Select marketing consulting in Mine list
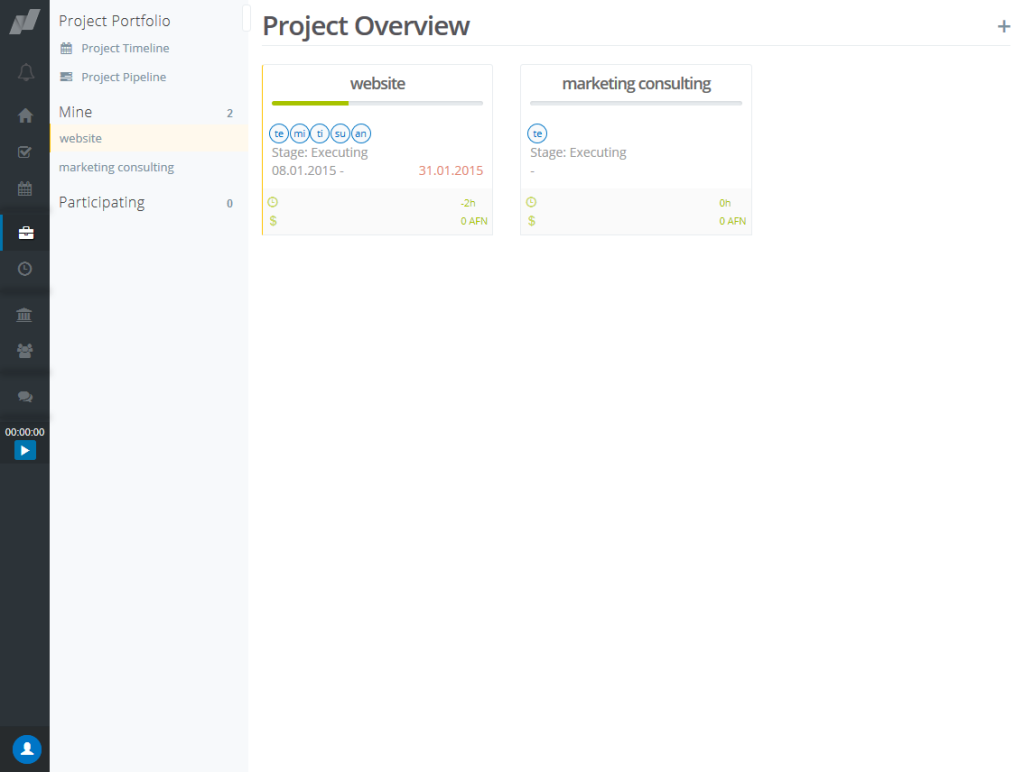Viewport: 1024px width, 772px height. 116,167
